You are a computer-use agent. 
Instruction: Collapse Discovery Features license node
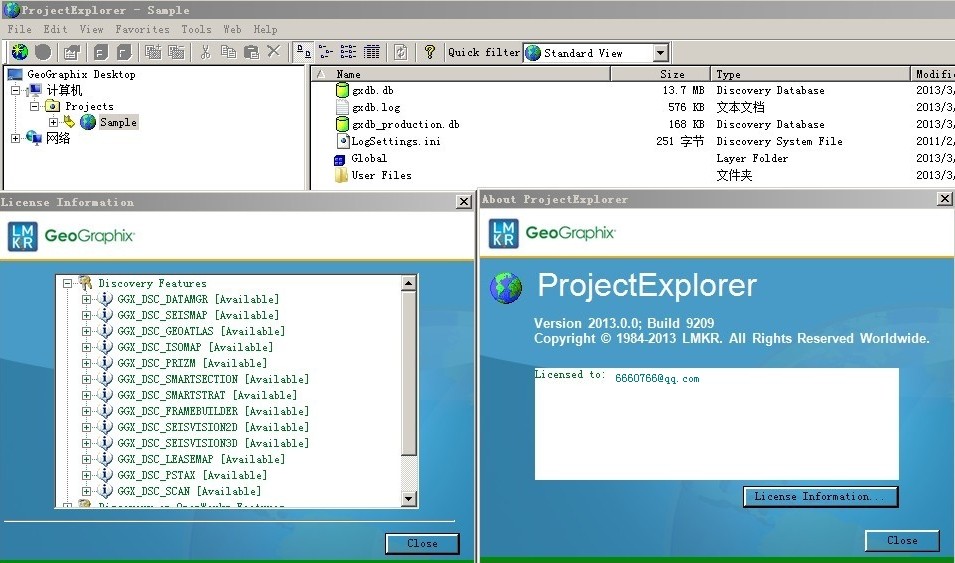67,283
